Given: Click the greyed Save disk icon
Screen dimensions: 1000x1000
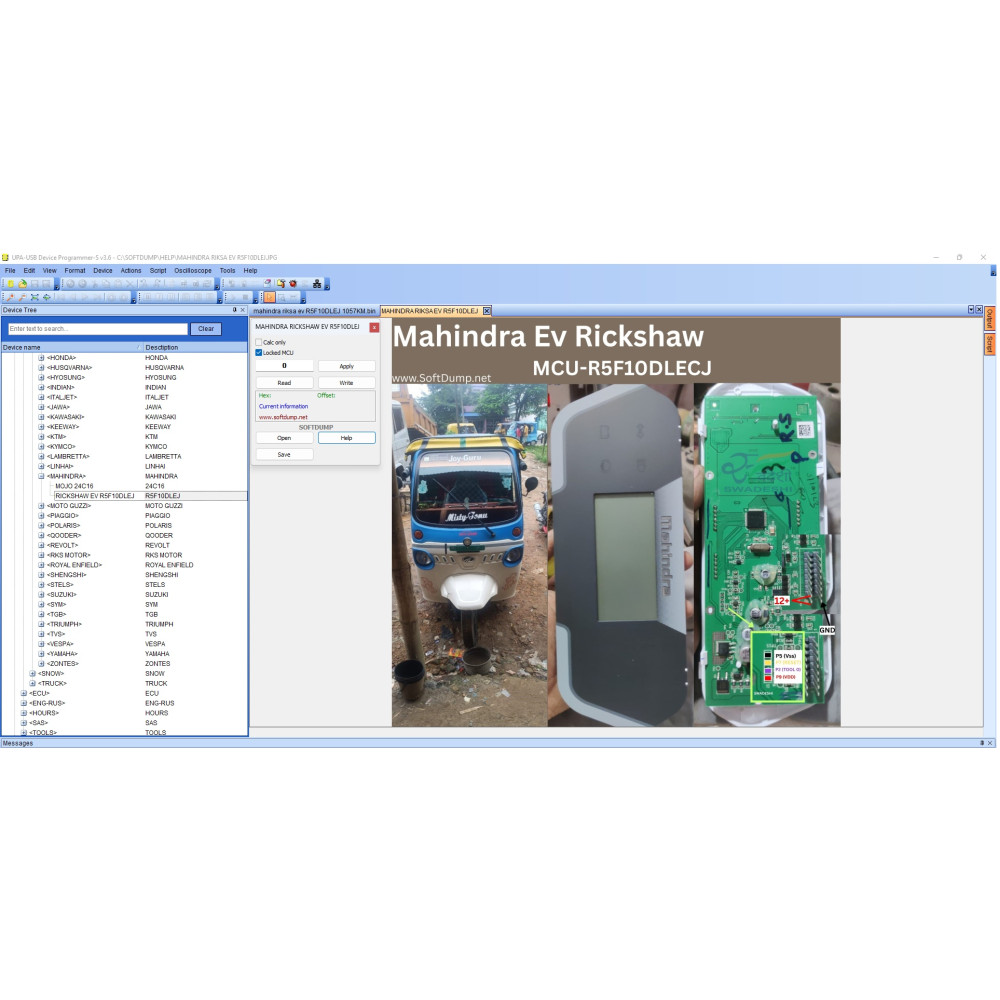Looking at the screenshot, I should 34,284.
